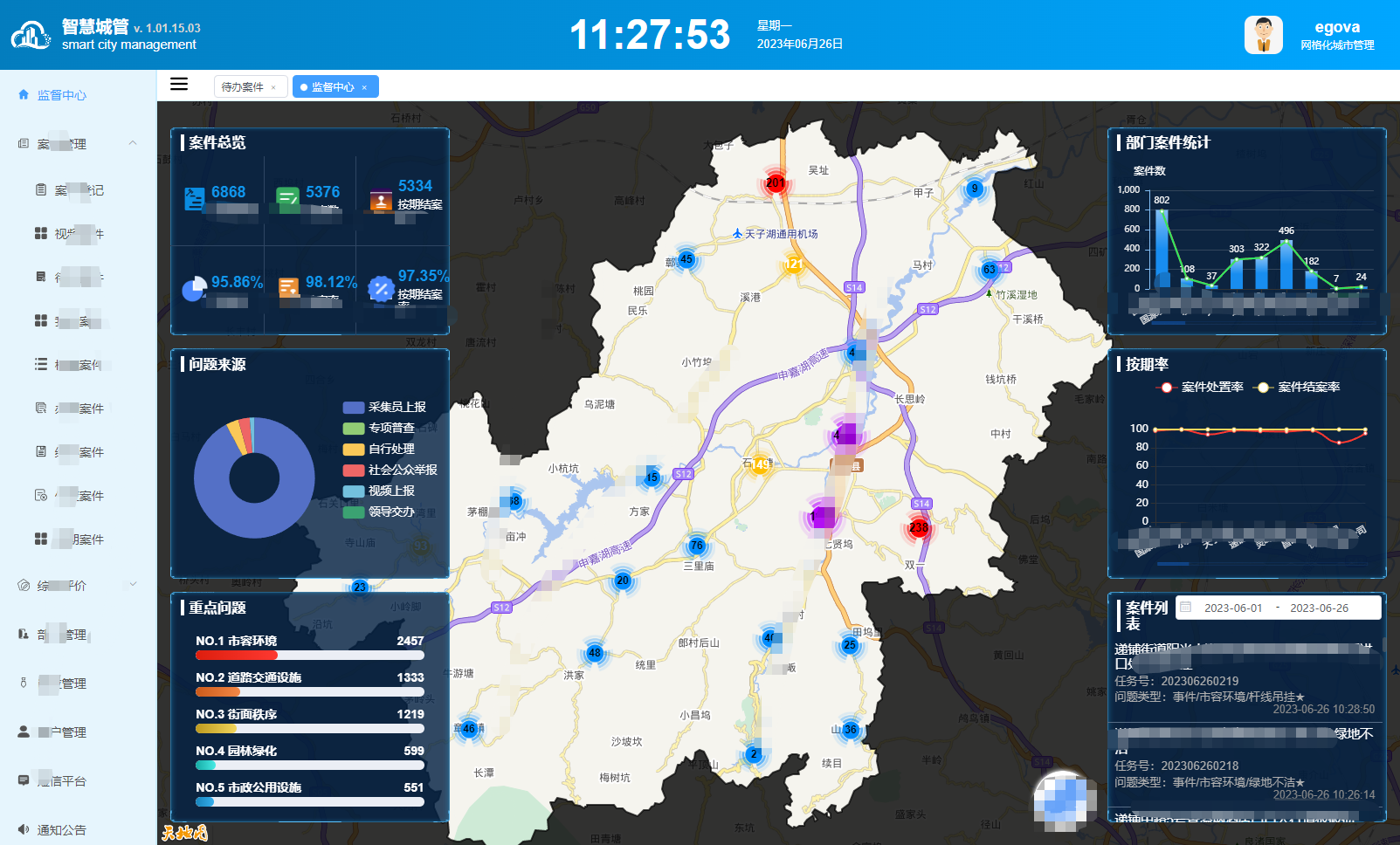The image size is (1400, 845).
Task: Toggle 自行处理 legend entry
Action: 379,449
